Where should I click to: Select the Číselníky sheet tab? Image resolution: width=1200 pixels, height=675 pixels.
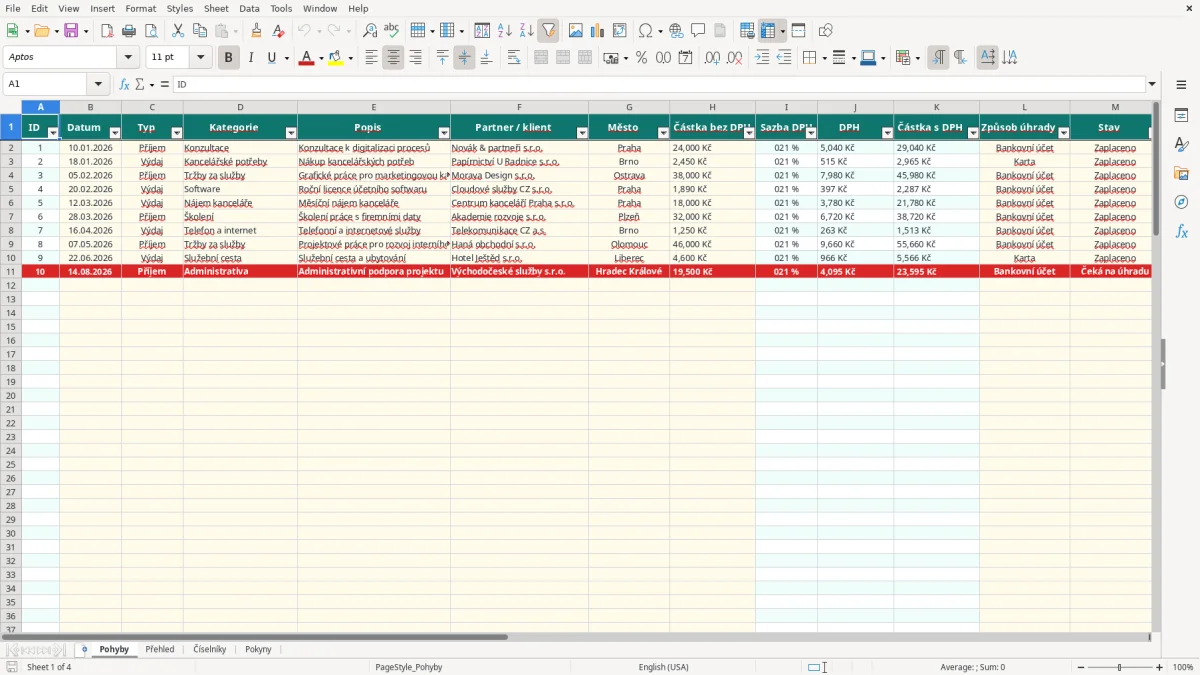(x=210, y=649)
